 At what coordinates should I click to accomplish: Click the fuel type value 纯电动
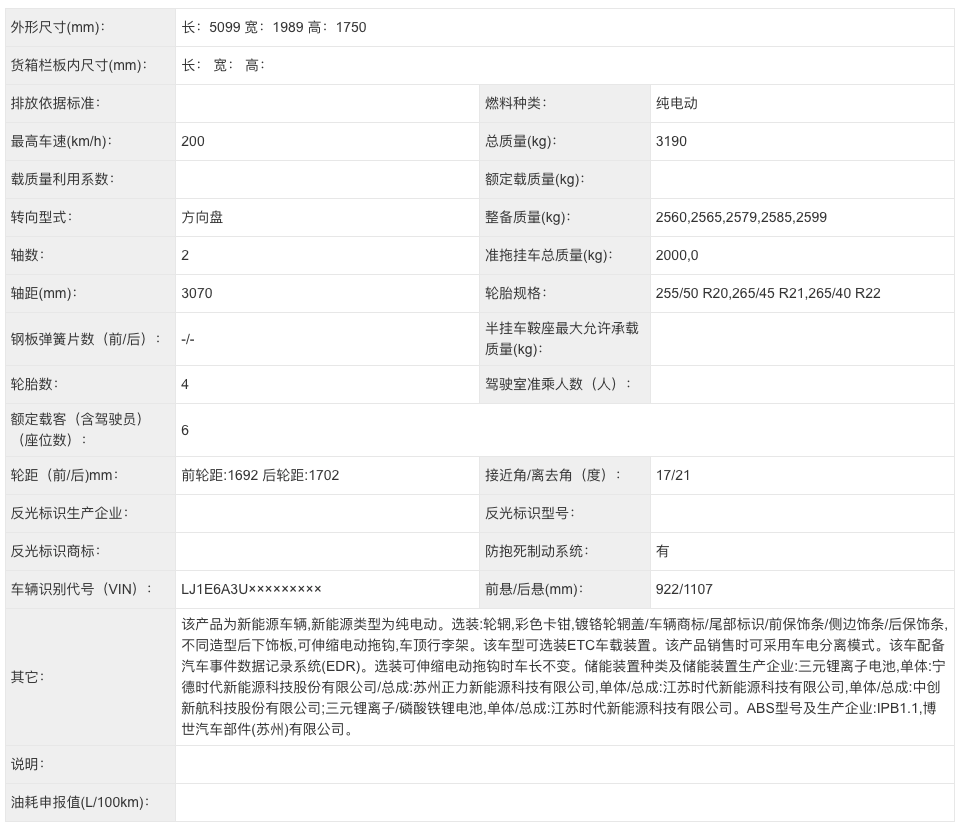(676, 103)
